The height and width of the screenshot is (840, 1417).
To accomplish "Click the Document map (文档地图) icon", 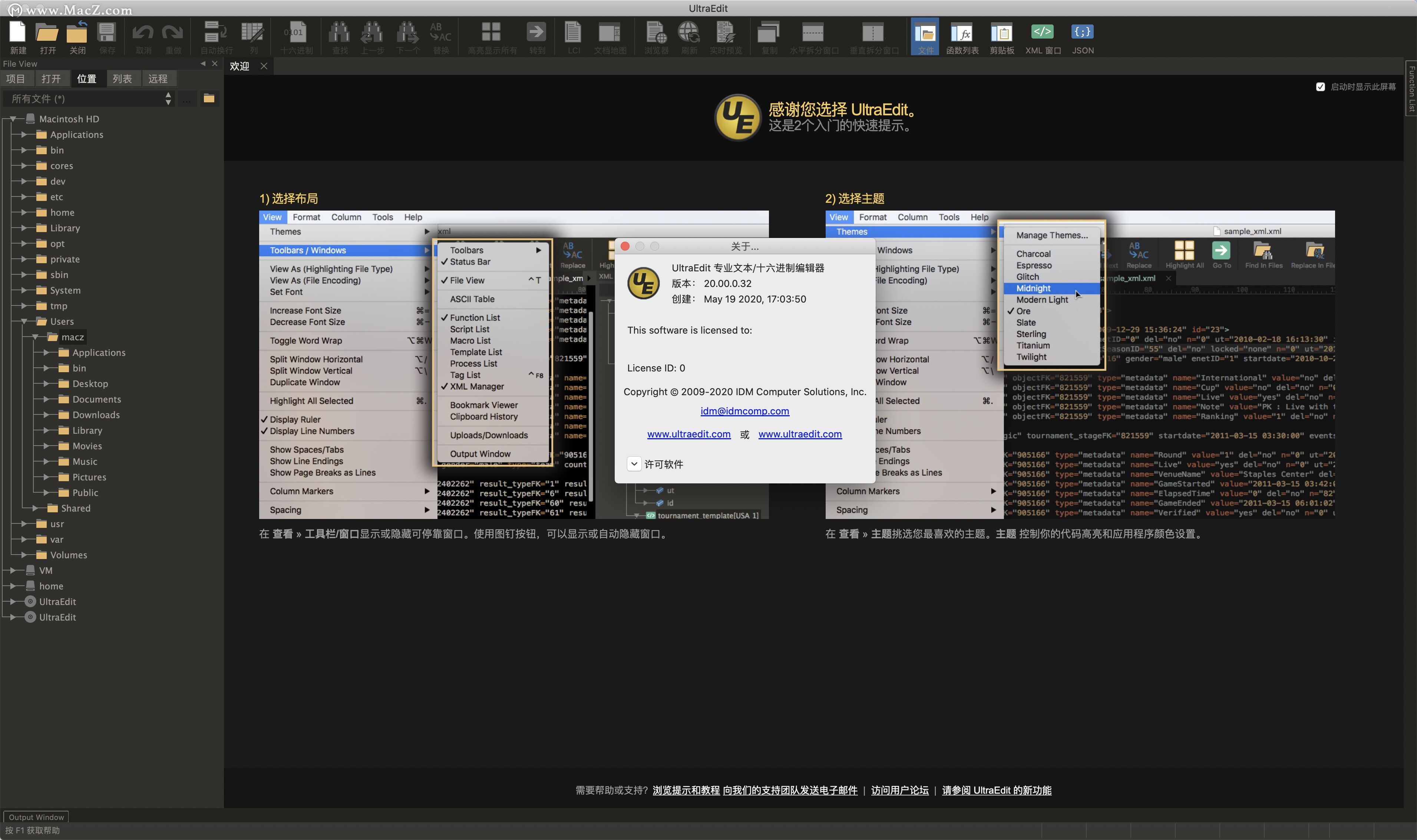I will point(609,33).
